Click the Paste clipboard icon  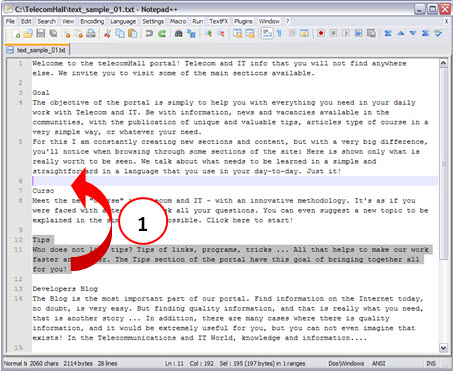(133, 33)
